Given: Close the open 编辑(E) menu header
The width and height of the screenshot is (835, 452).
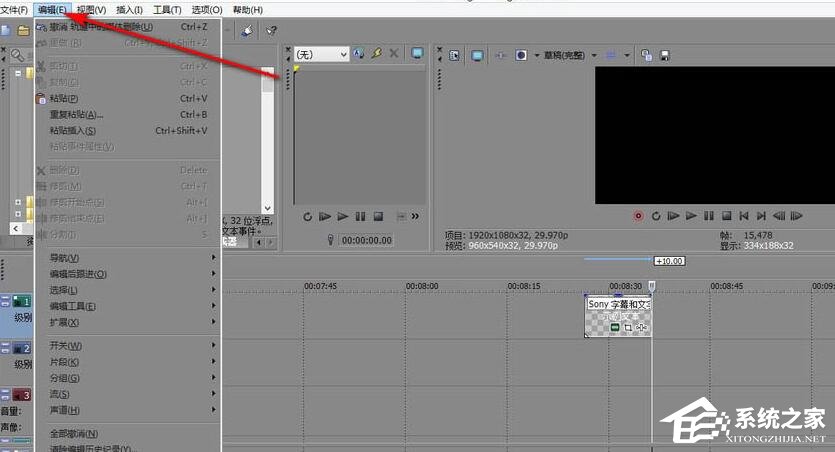Looking at the screenshot, I should coord(52,10).
